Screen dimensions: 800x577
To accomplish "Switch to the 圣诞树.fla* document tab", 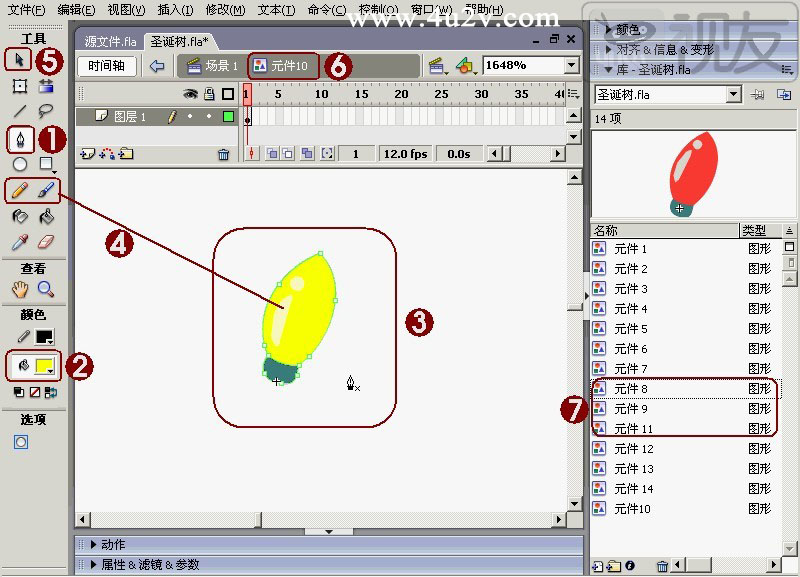I will tap(179, 41).
